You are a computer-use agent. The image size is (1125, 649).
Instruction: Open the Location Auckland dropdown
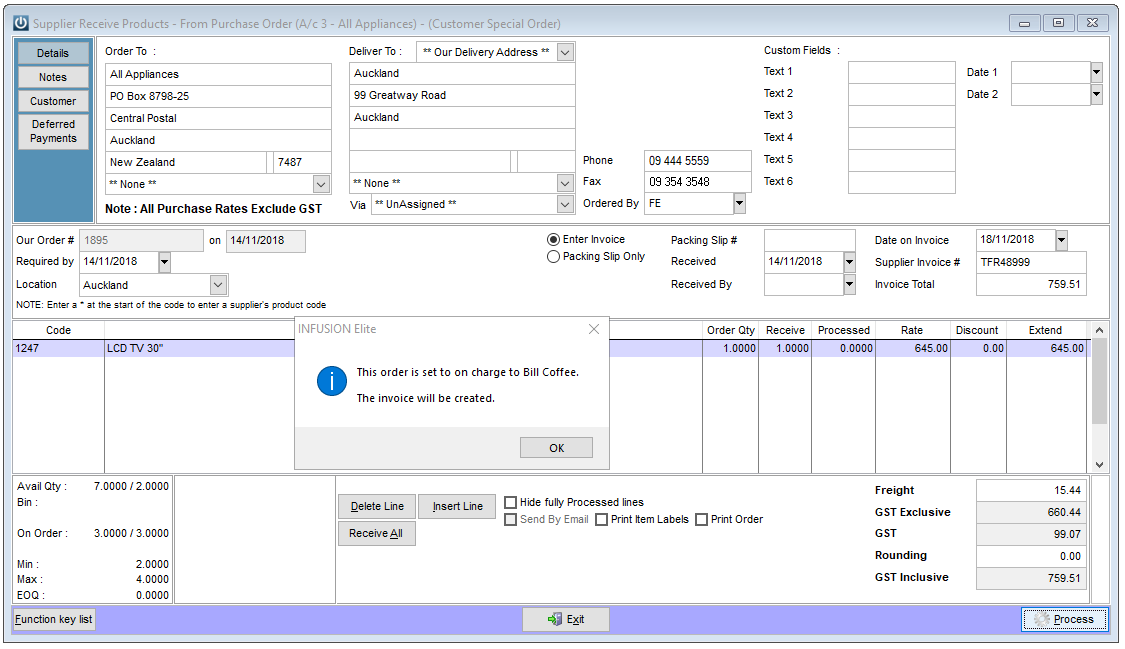pos(218,285)
